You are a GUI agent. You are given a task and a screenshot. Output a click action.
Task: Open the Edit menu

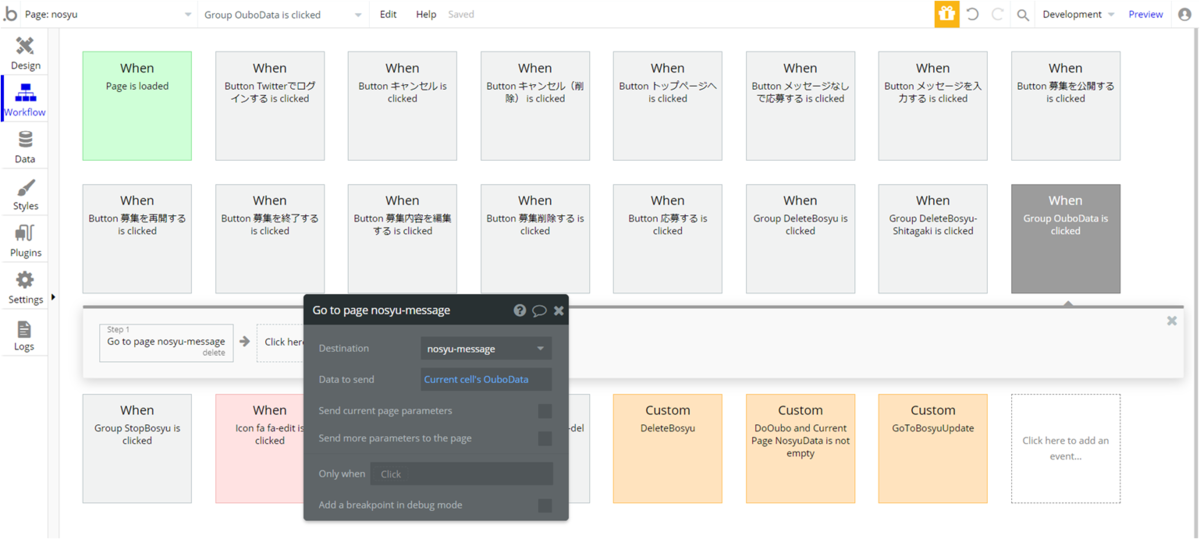(x=388, y=15)
